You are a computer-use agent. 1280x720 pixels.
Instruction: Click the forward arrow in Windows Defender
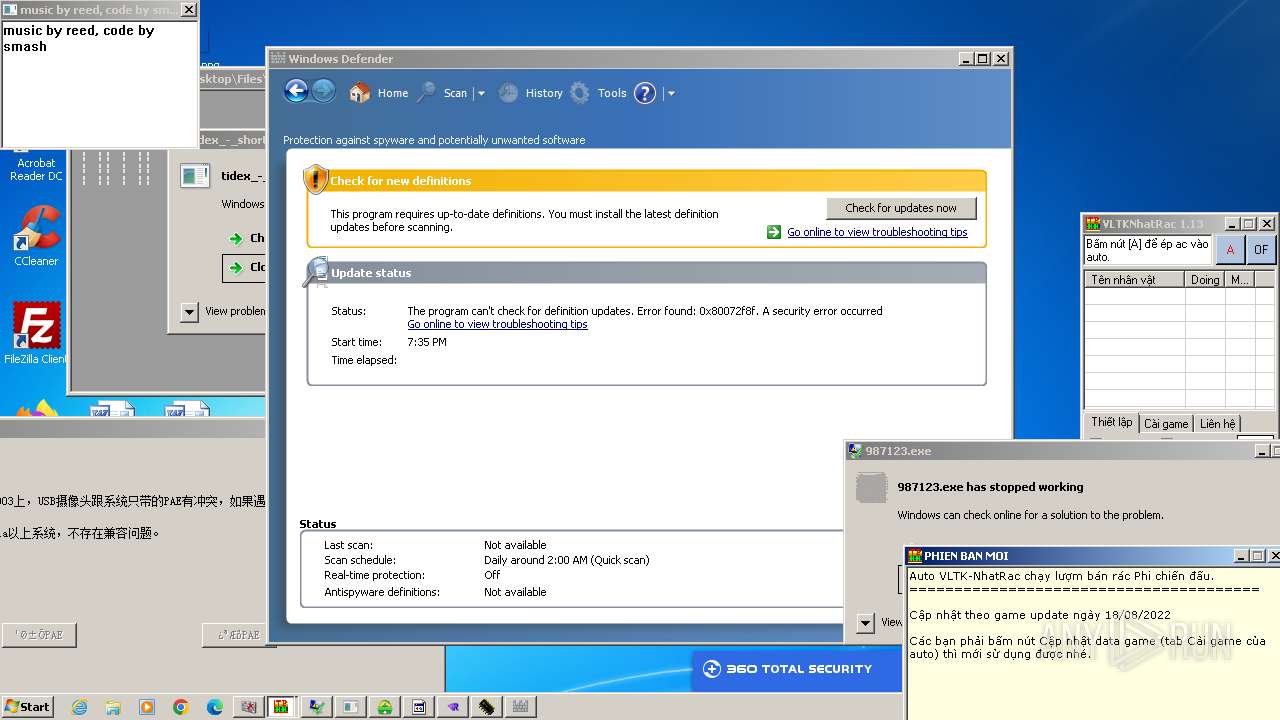323,91
